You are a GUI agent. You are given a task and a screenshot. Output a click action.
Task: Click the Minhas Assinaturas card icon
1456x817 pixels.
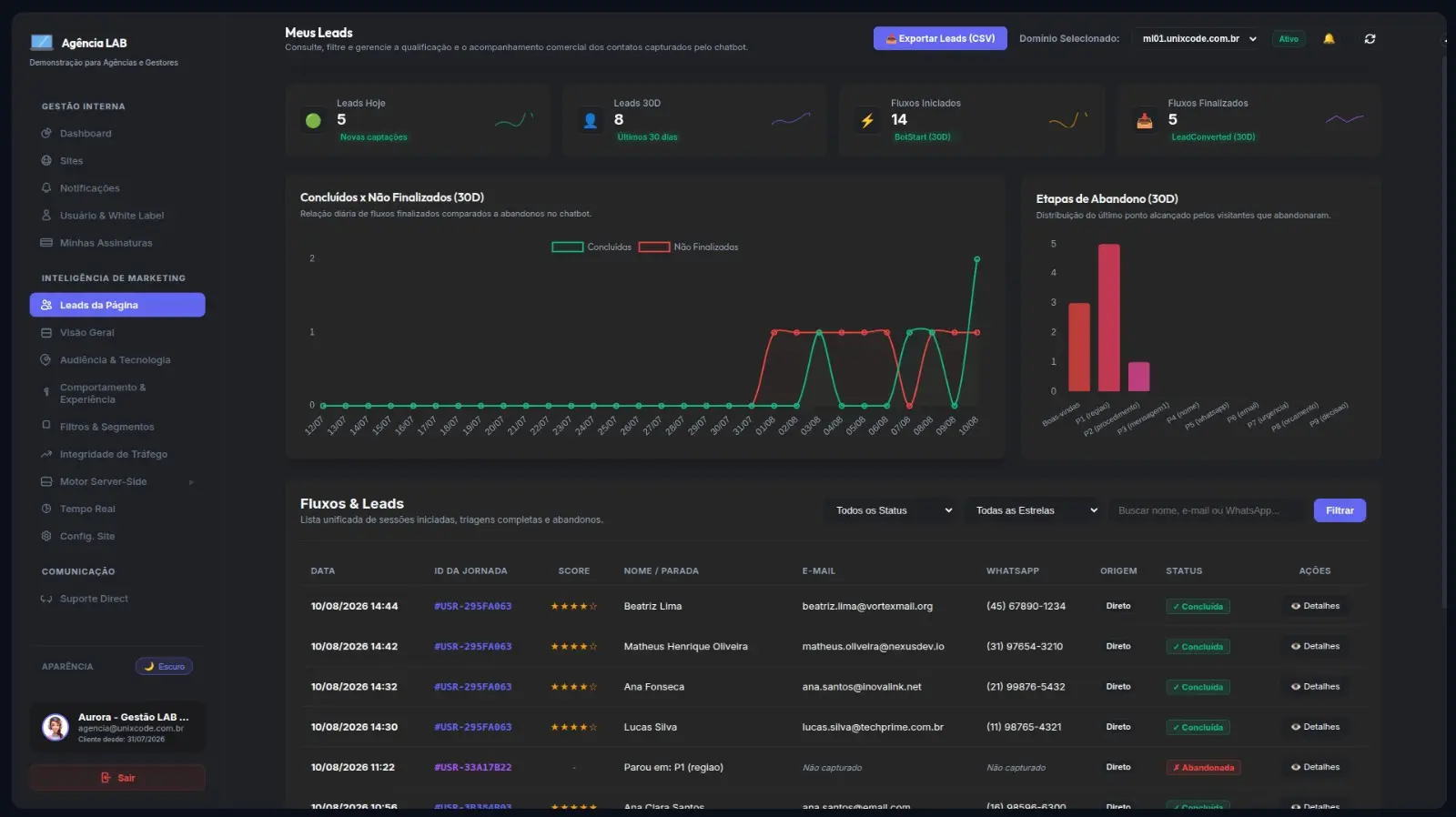click(x=46, y=243)
